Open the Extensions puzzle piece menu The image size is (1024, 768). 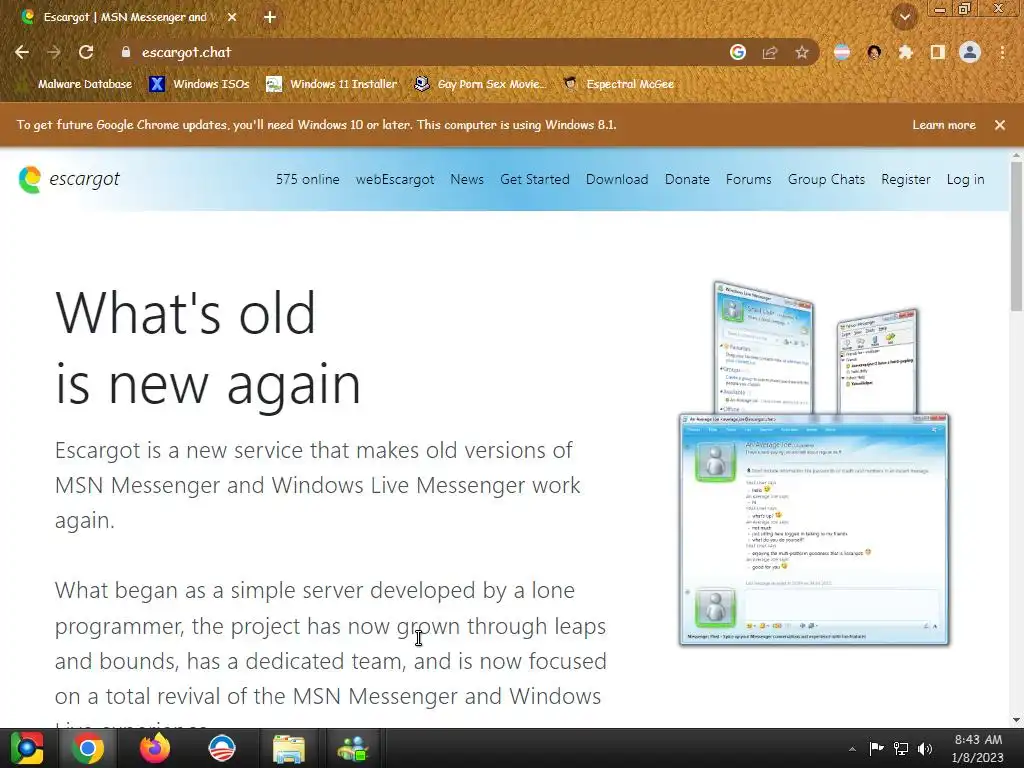(x=906, y=52)
